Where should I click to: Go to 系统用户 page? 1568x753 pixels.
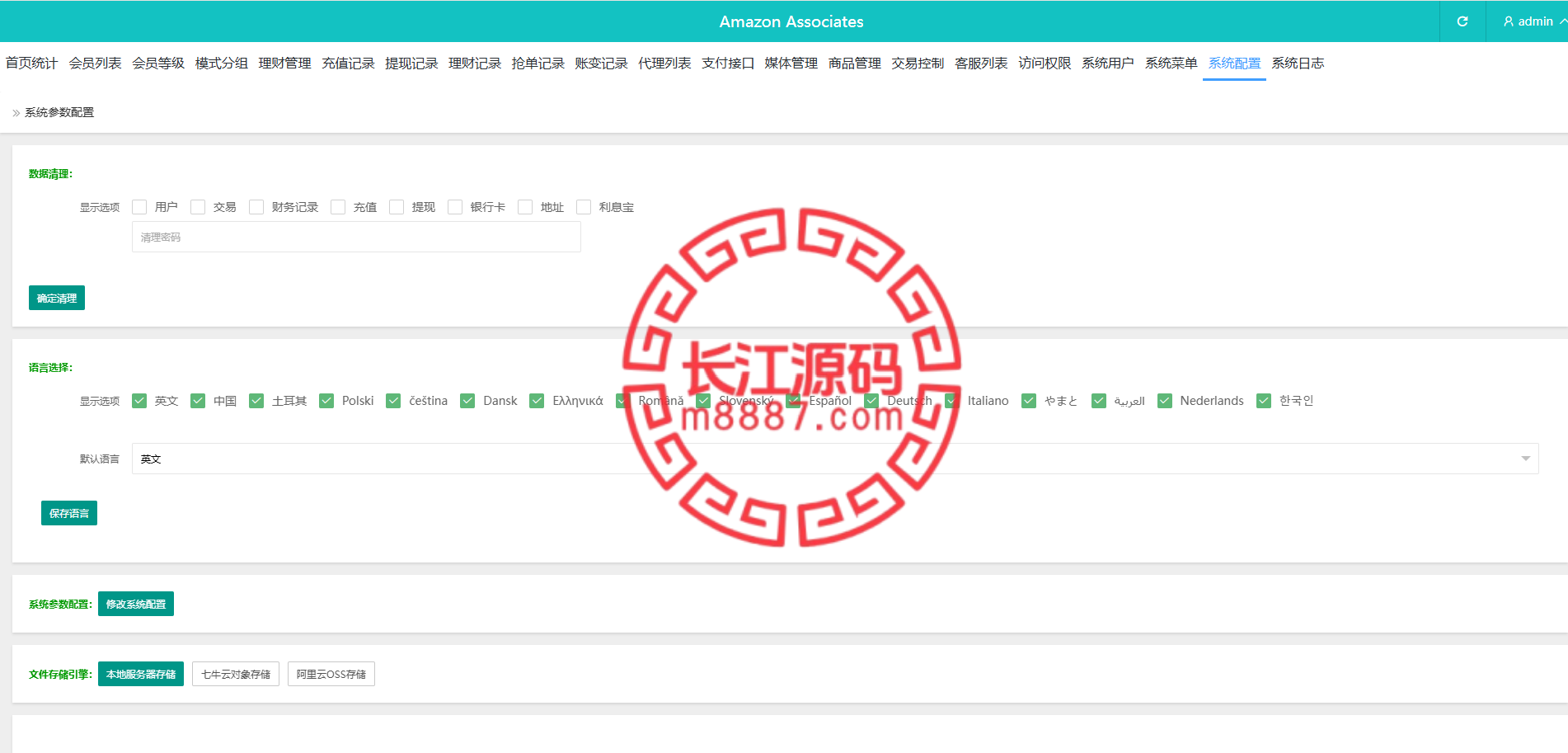[1108, 63]
